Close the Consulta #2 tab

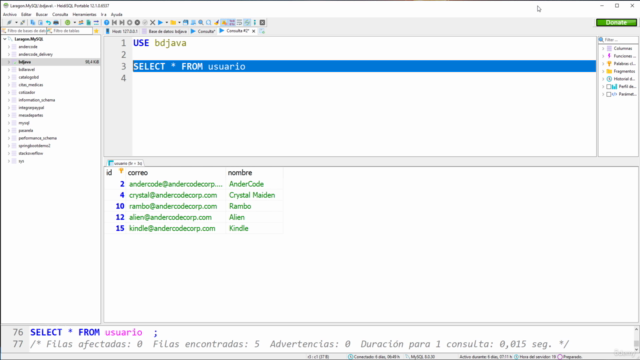coord(253,31)
